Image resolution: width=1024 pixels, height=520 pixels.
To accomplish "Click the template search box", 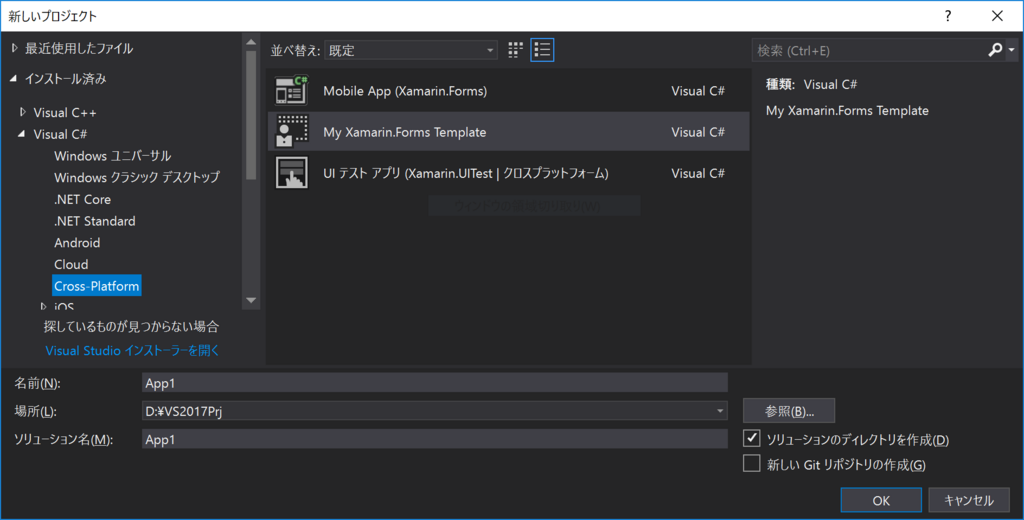I will coord(870,50).
